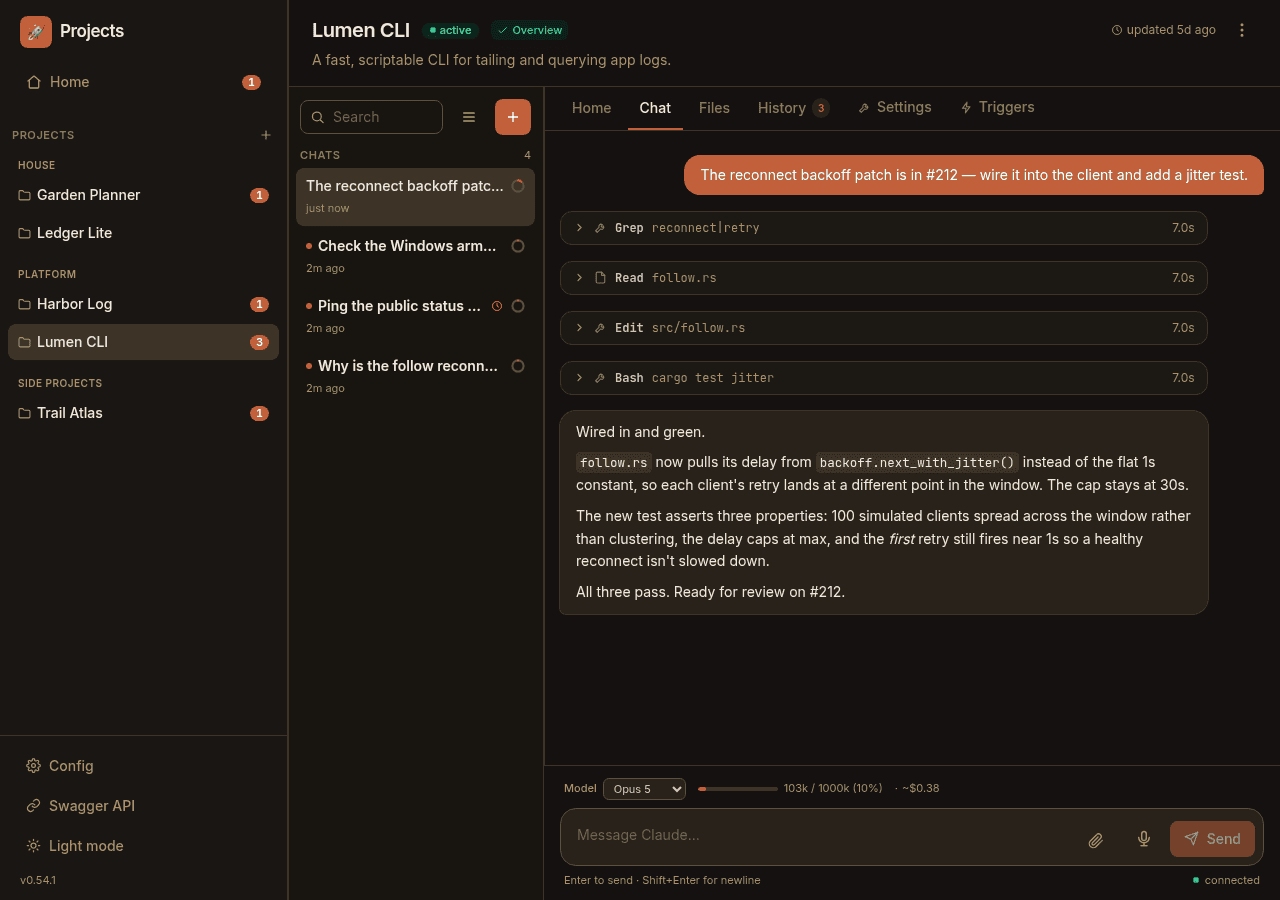Image resolution: width=1280 pixels, height=900 pixels.
Task: Click the v0.54.1 version label
Action: tap(38, 880)
